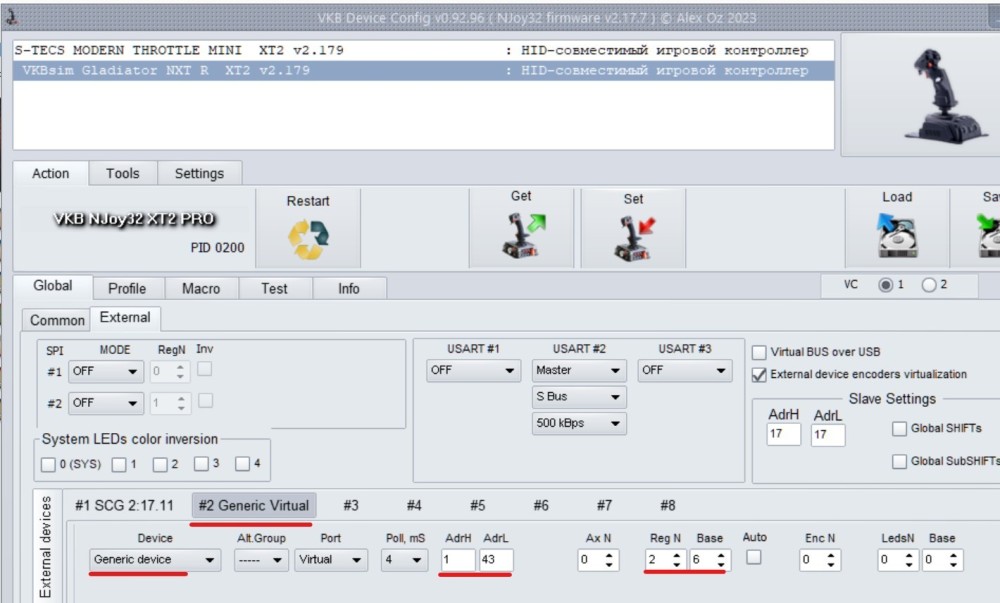This screenshot has height=603, width=1000.
Task: Click the AdrL field containing 43
Action: pyautogui.click(x=496, y=560)
